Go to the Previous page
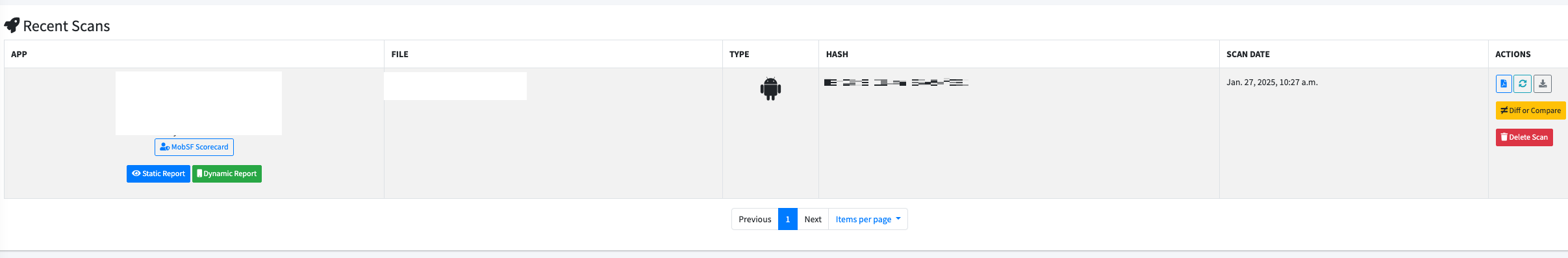 (755, 219)
